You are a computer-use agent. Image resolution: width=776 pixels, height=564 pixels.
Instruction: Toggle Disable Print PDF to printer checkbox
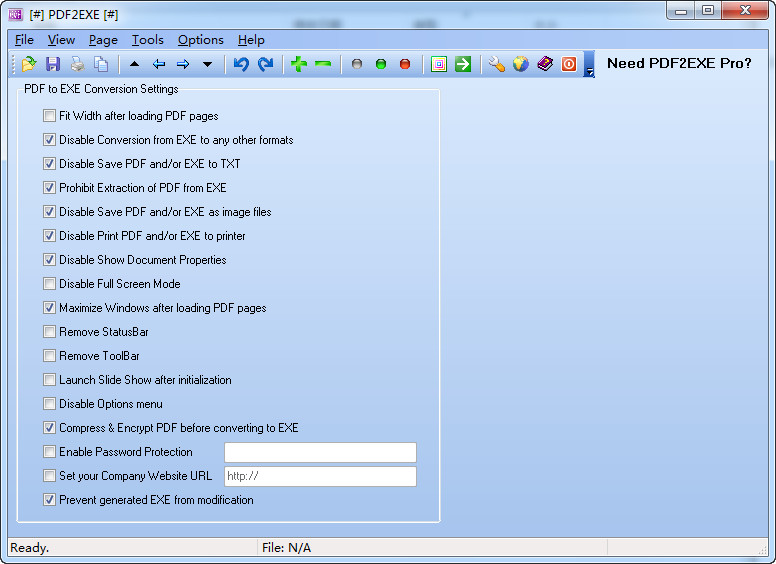point(49,235)
